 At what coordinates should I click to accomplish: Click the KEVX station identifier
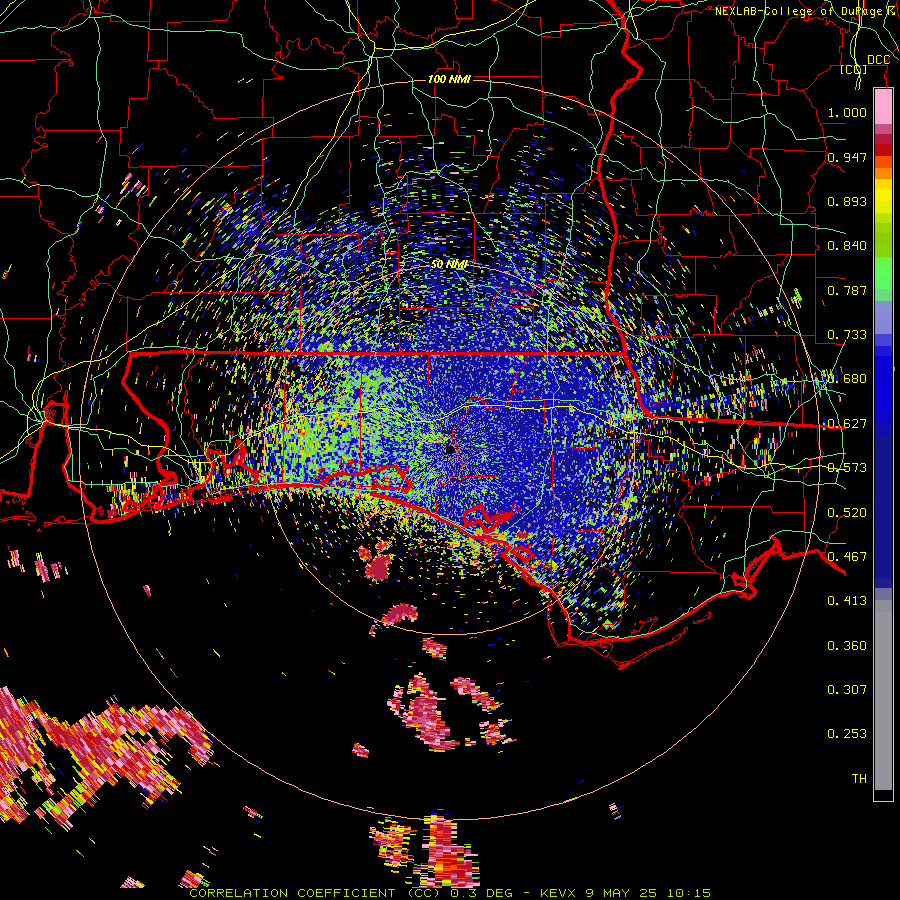tap(558, 893)
